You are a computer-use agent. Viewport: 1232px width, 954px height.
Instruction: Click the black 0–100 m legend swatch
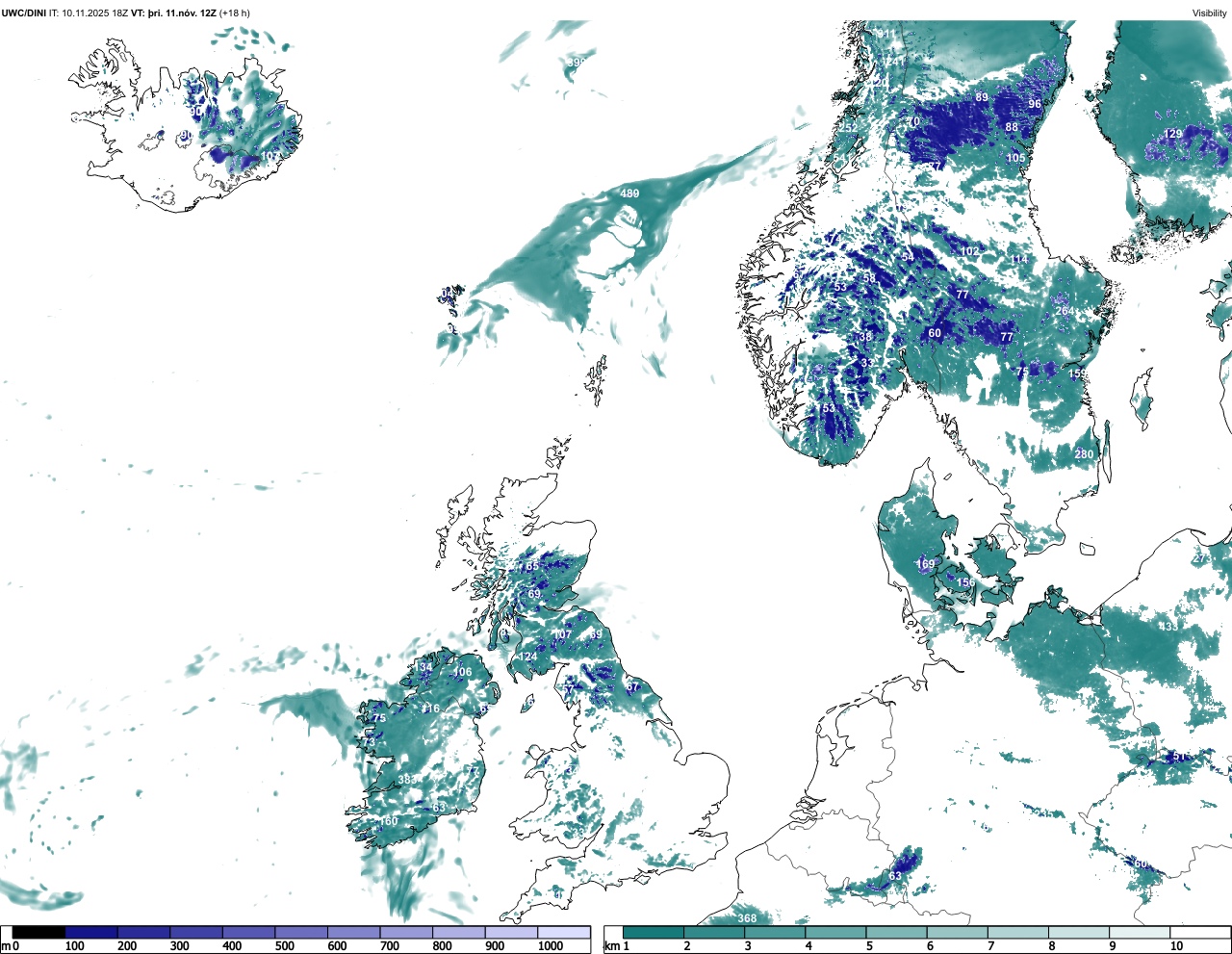[x=39, y=932]
